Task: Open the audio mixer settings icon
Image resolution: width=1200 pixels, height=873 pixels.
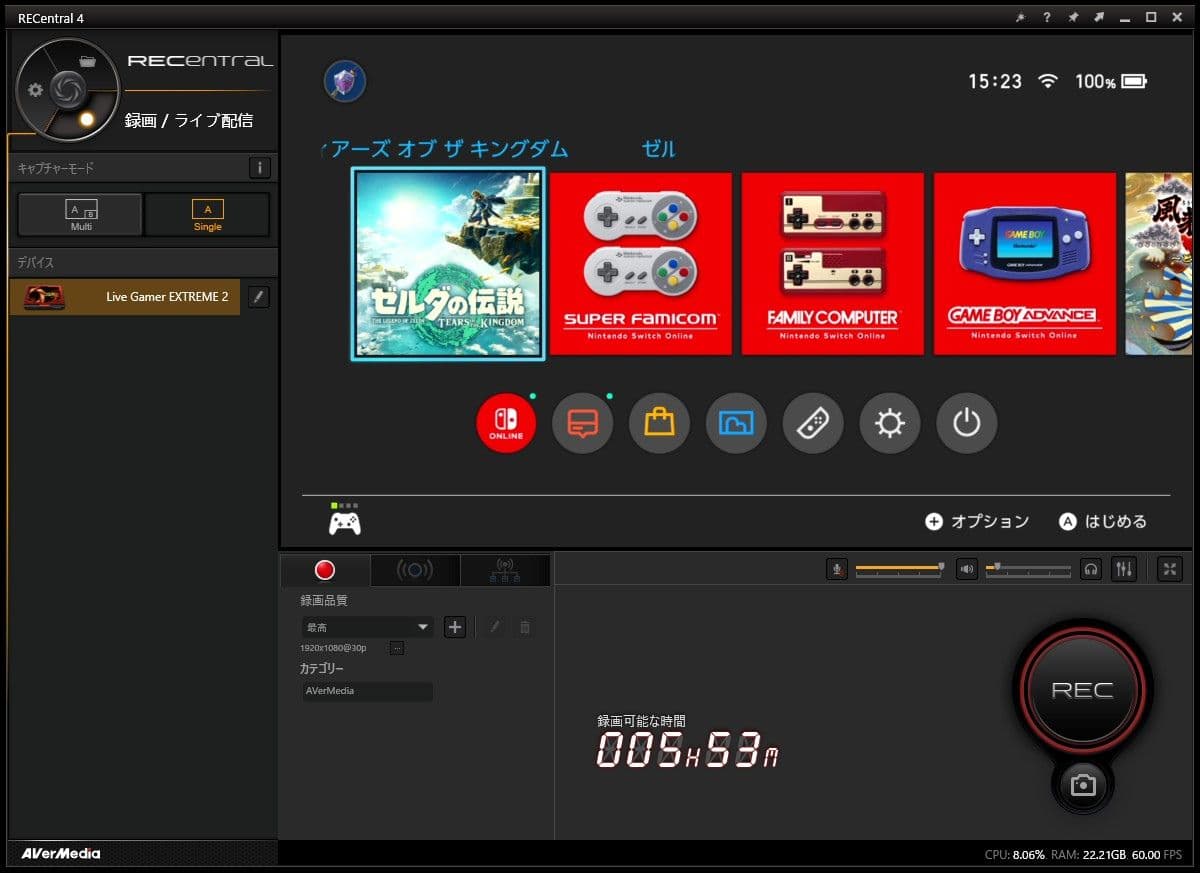Action: point(1125,569)
